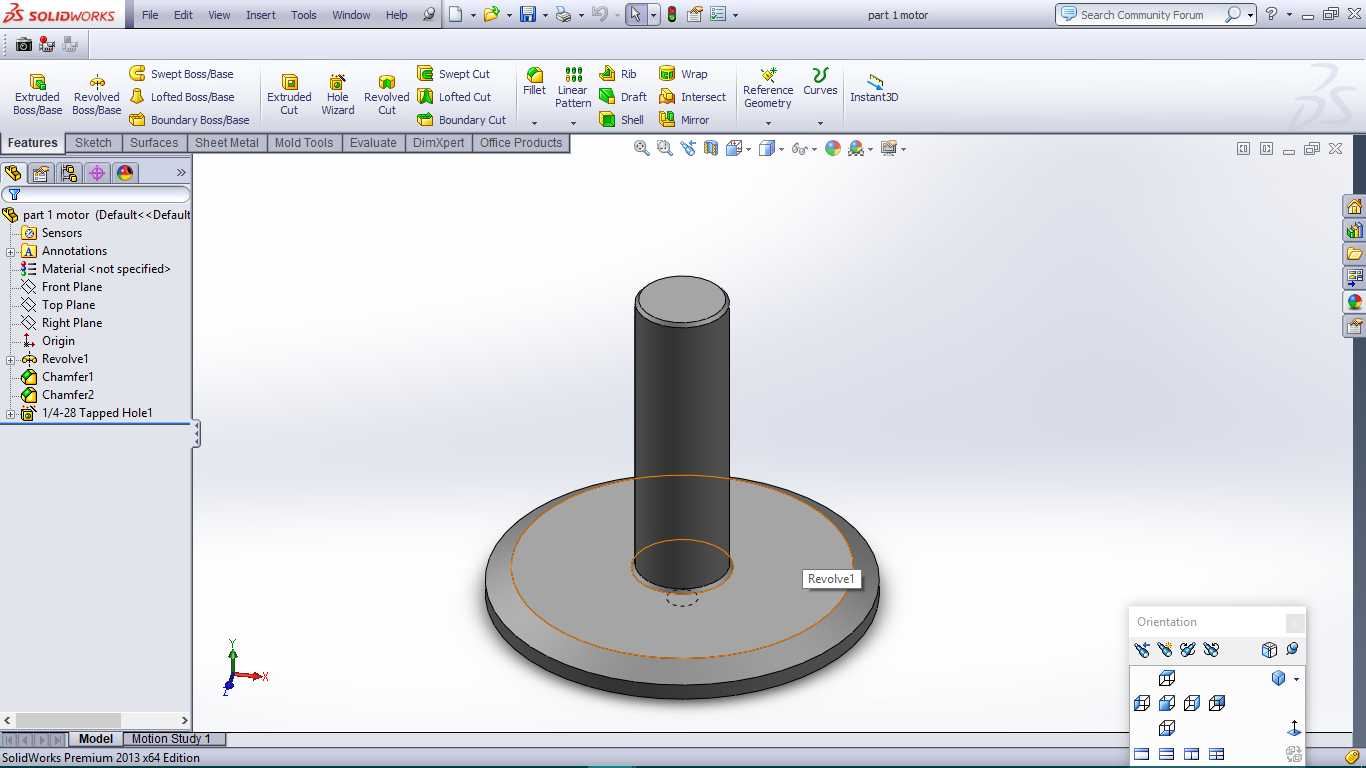Click Normal To arrow in Orientation
The width and height of the screenshot is (1366, 768).
[x=1294, y=728]
